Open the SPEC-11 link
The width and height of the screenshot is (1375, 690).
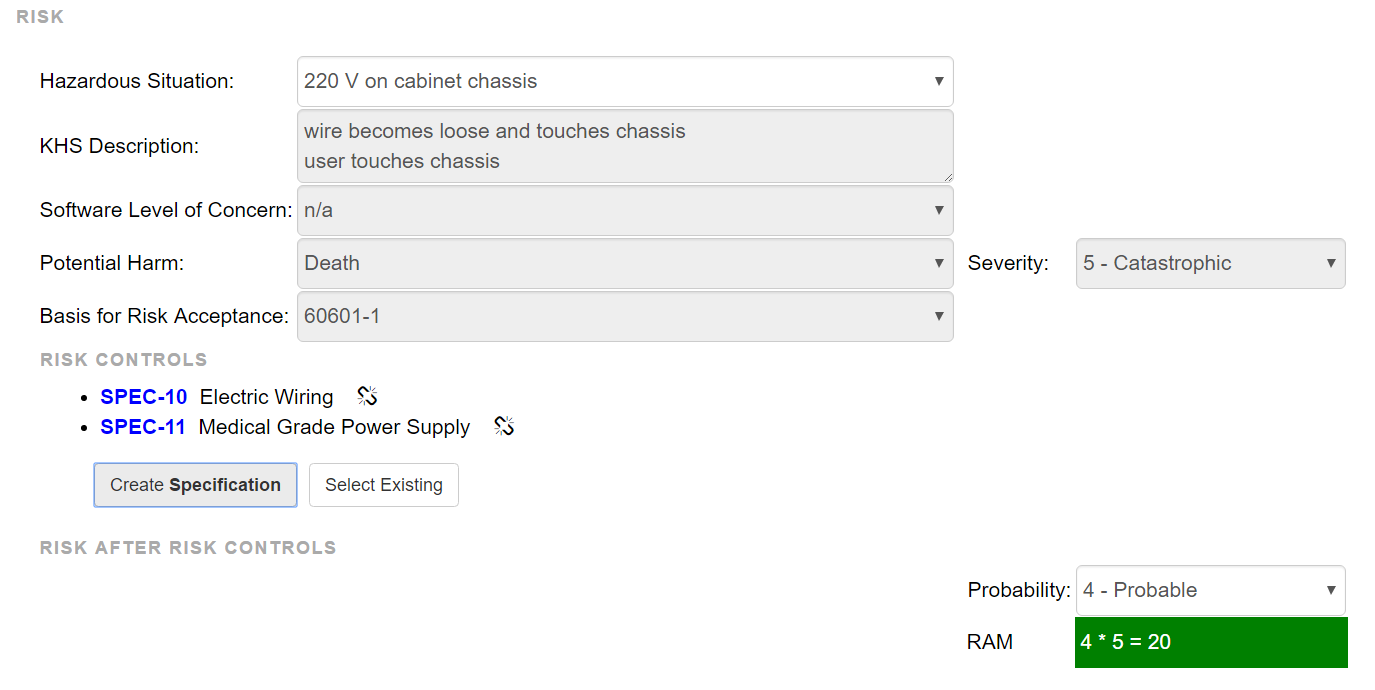(143, 427)
